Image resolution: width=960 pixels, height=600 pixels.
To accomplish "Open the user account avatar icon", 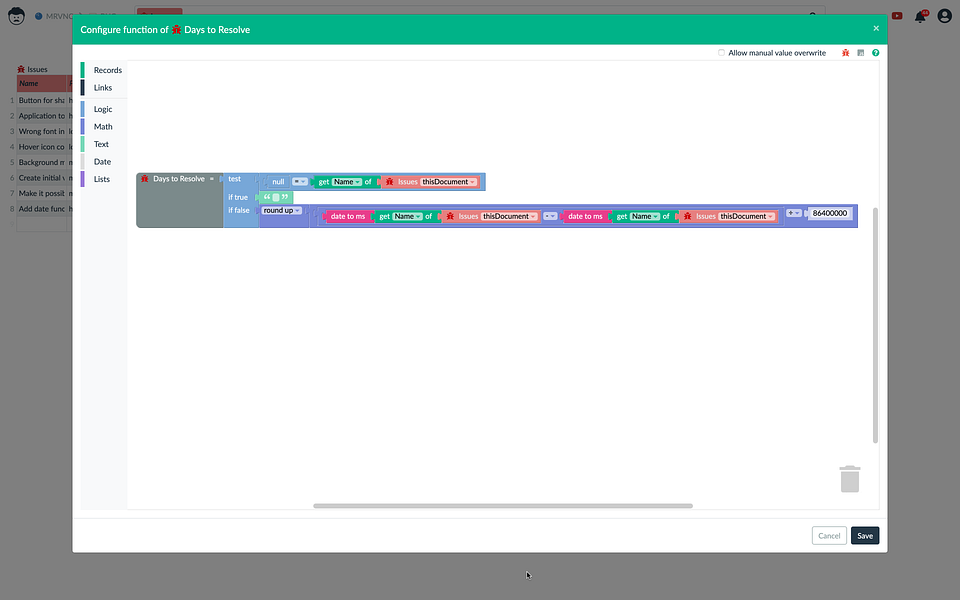I will [x=945, y=16].
